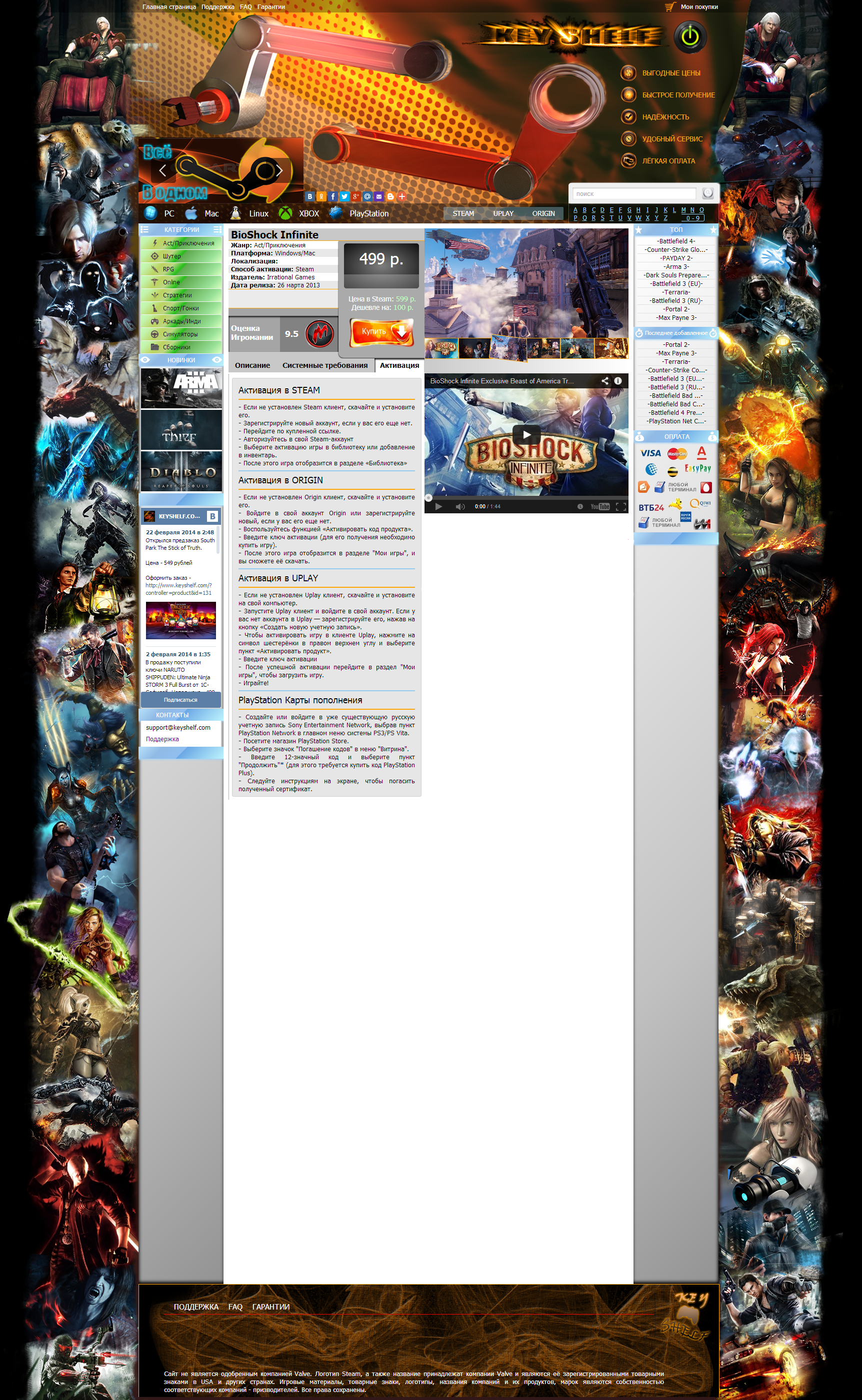Share via the Mail.ru @ icon
The width and height of the screenshot is (862, 1400).
point(367,196)
